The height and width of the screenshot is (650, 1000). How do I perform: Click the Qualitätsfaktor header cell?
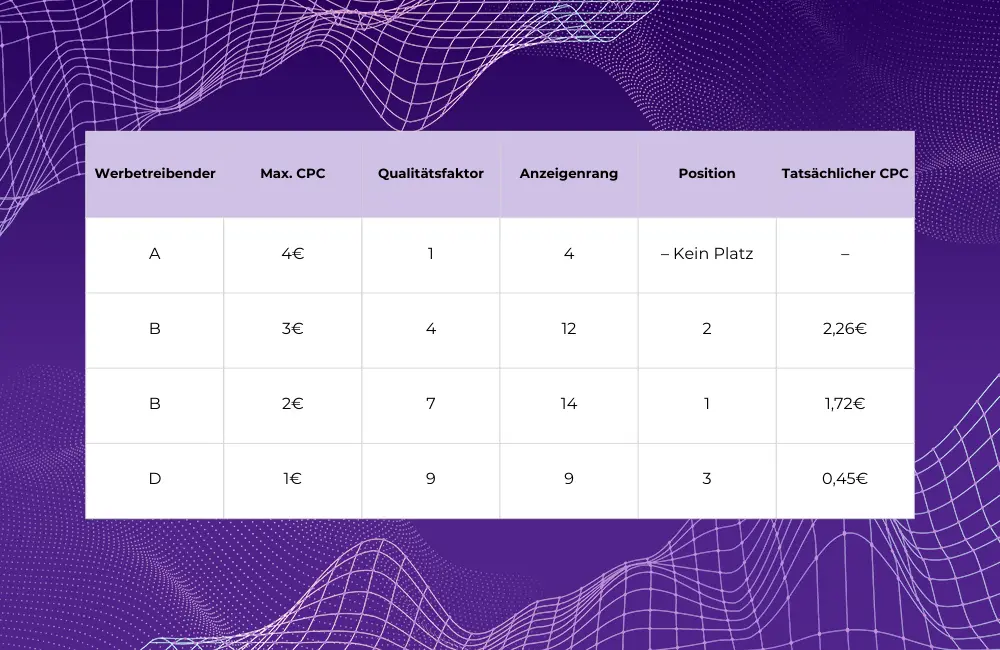[431, 174]
